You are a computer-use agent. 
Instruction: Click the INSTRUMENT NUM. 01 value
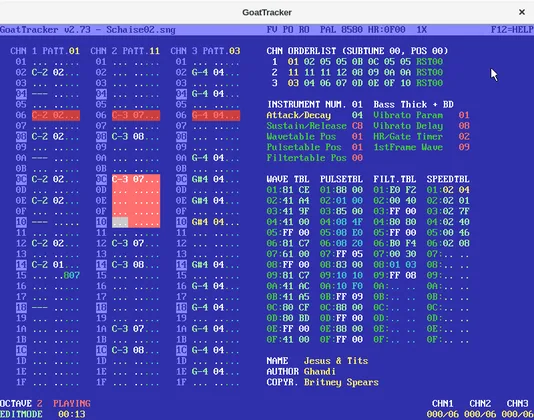click(x=357, y=105)
